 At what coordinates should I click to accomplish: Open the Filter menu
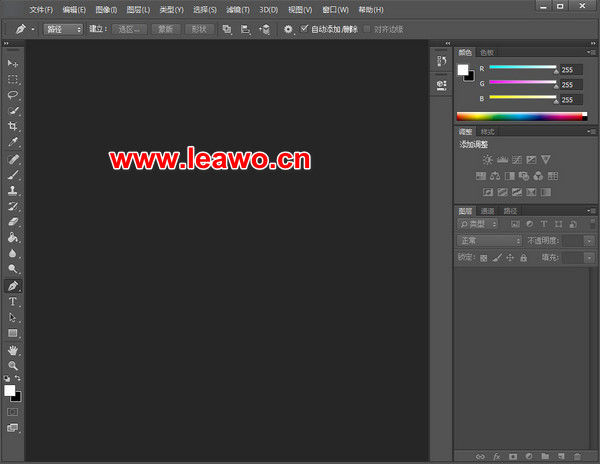point(238,10)
